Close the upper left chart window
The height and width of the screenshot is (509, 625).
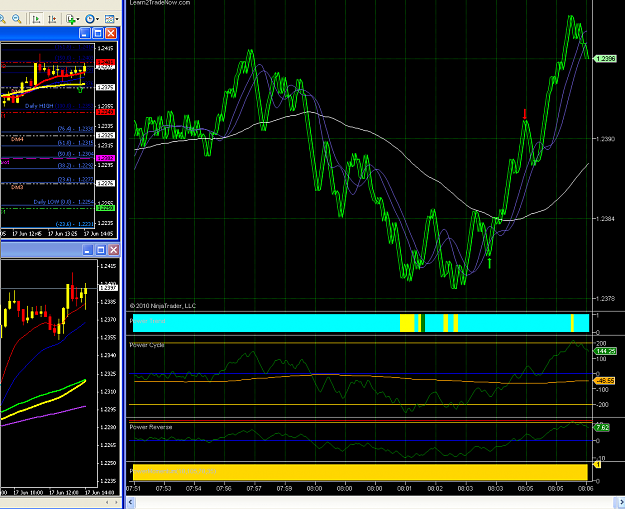(111, 33)
